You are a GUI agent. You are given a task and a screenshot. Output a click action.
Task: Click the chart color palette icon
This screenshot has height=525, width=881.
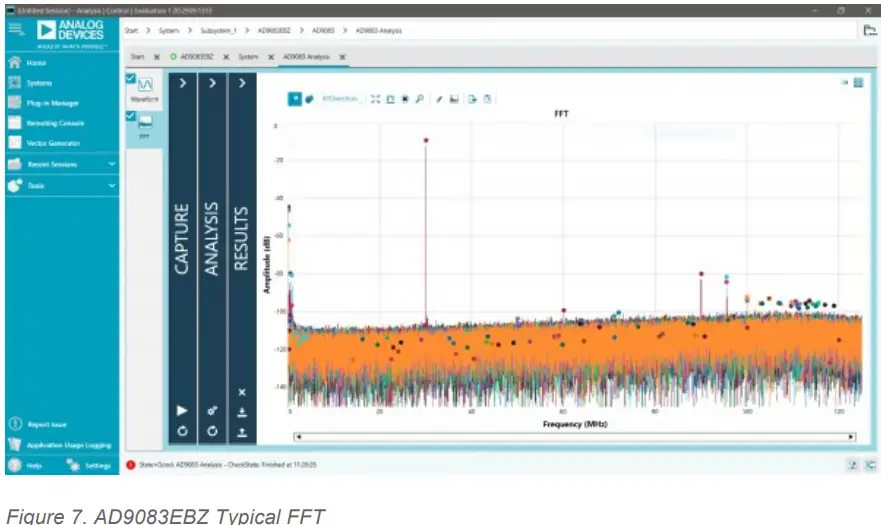(309, 99)
